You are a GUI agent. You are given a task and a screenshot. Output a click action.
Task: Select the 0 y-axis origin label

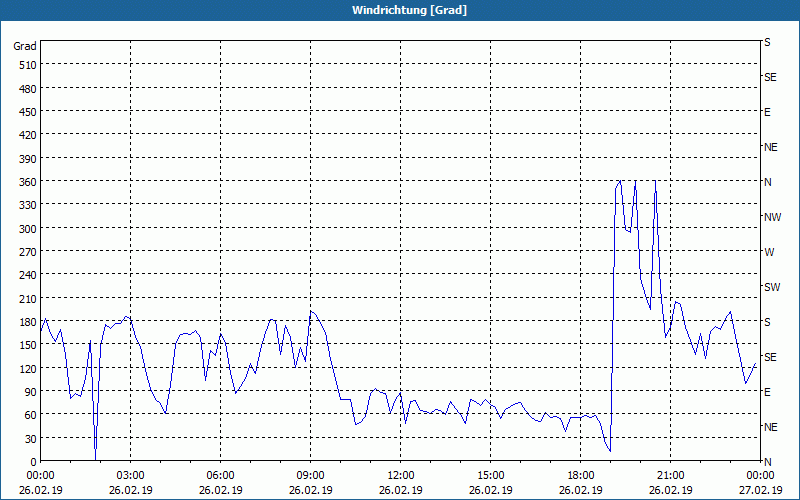pos(34,462)
